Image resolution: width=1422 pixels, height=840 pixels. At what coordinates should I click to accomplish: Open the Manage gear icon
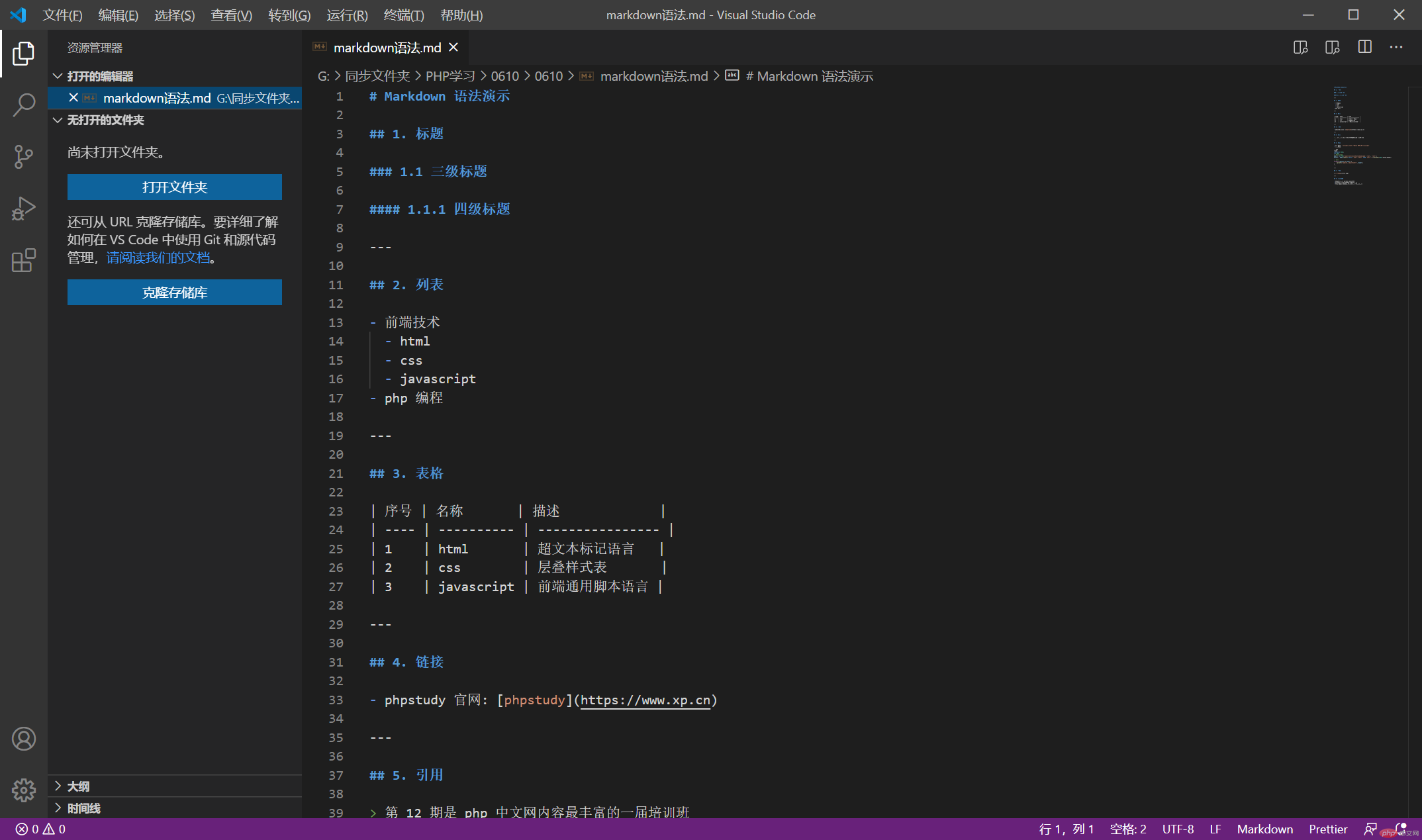coord(23,790)
